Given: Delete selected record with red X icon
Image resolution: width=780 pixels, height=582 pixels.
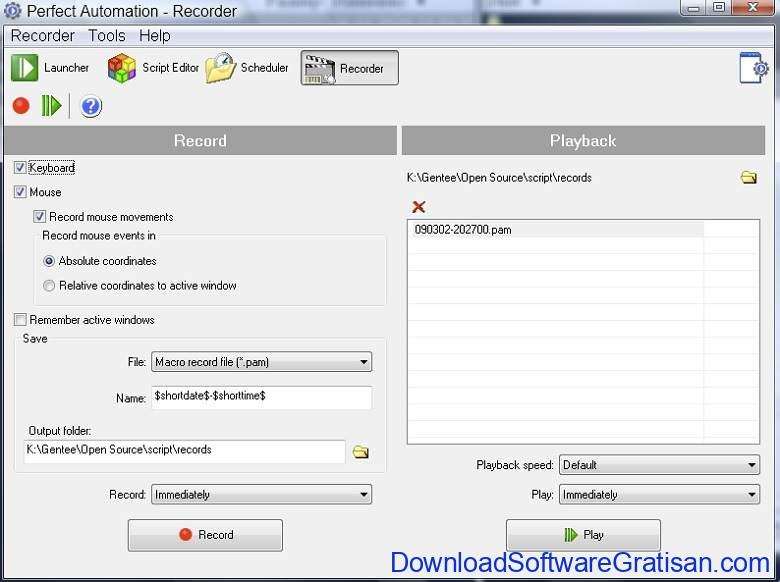Looking at the screenshot, I should pos(418,206).
